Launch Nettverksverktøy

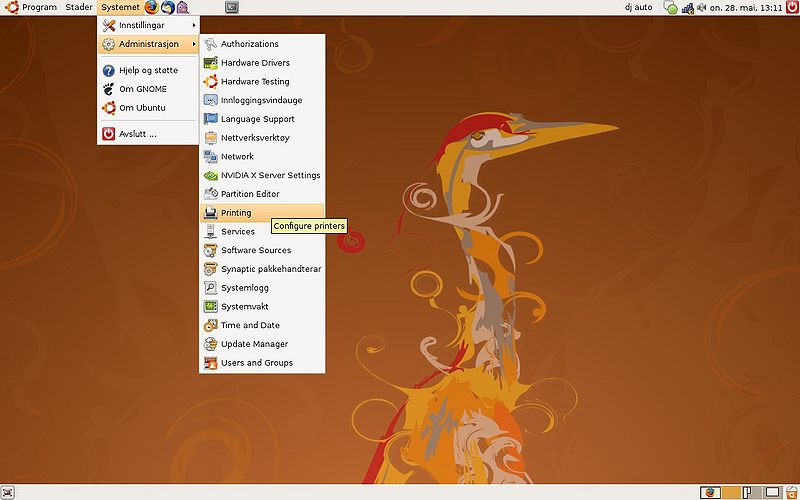pos(262,138)
